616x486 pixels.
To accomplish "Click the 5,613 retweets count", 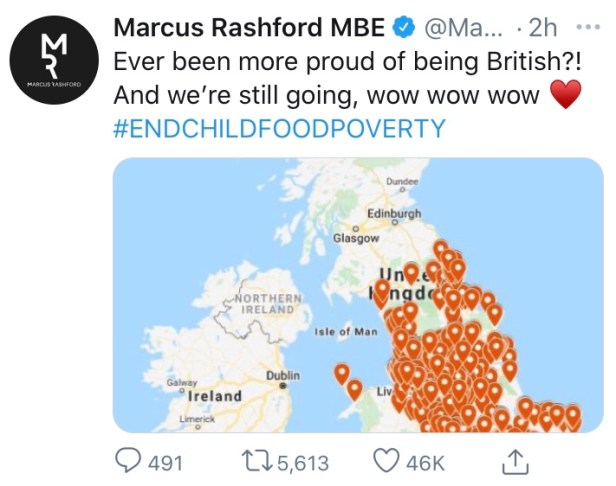I will pos(301,462).
